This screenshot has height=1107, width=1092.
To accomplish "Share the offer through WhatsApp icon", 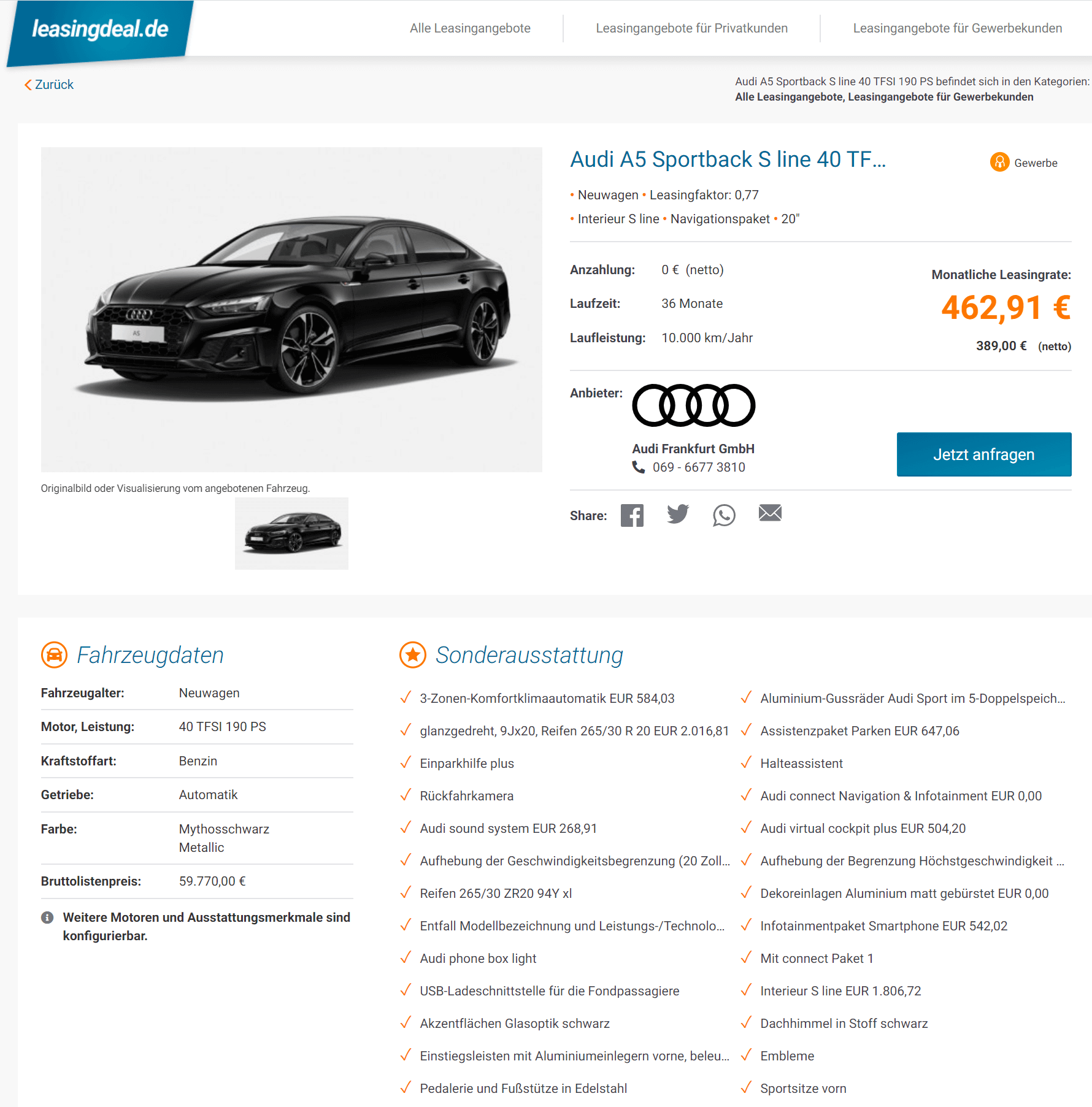I will tap(724, 515).
